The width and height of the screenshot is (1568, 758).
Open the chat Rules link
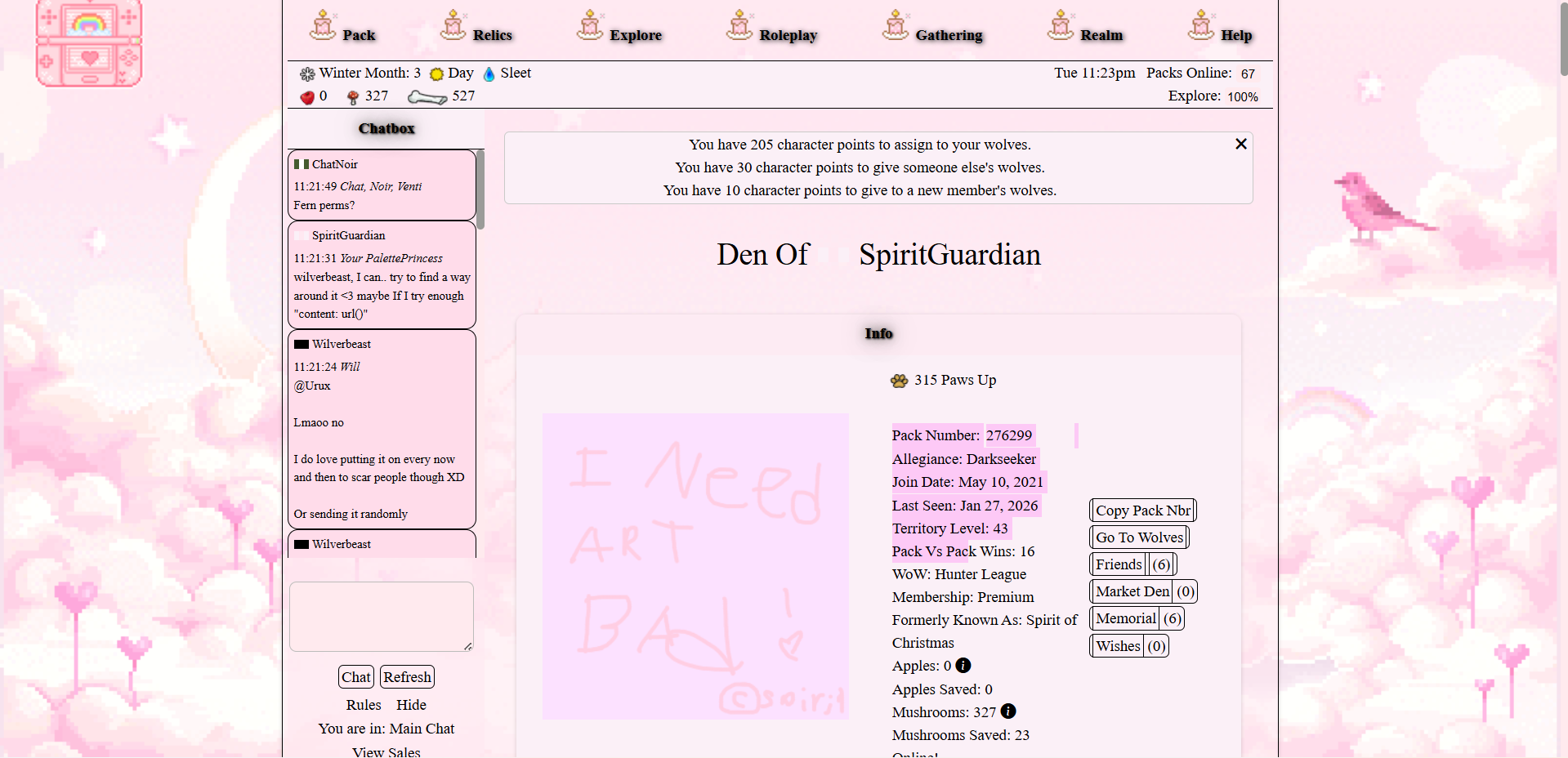pos(364,705)
